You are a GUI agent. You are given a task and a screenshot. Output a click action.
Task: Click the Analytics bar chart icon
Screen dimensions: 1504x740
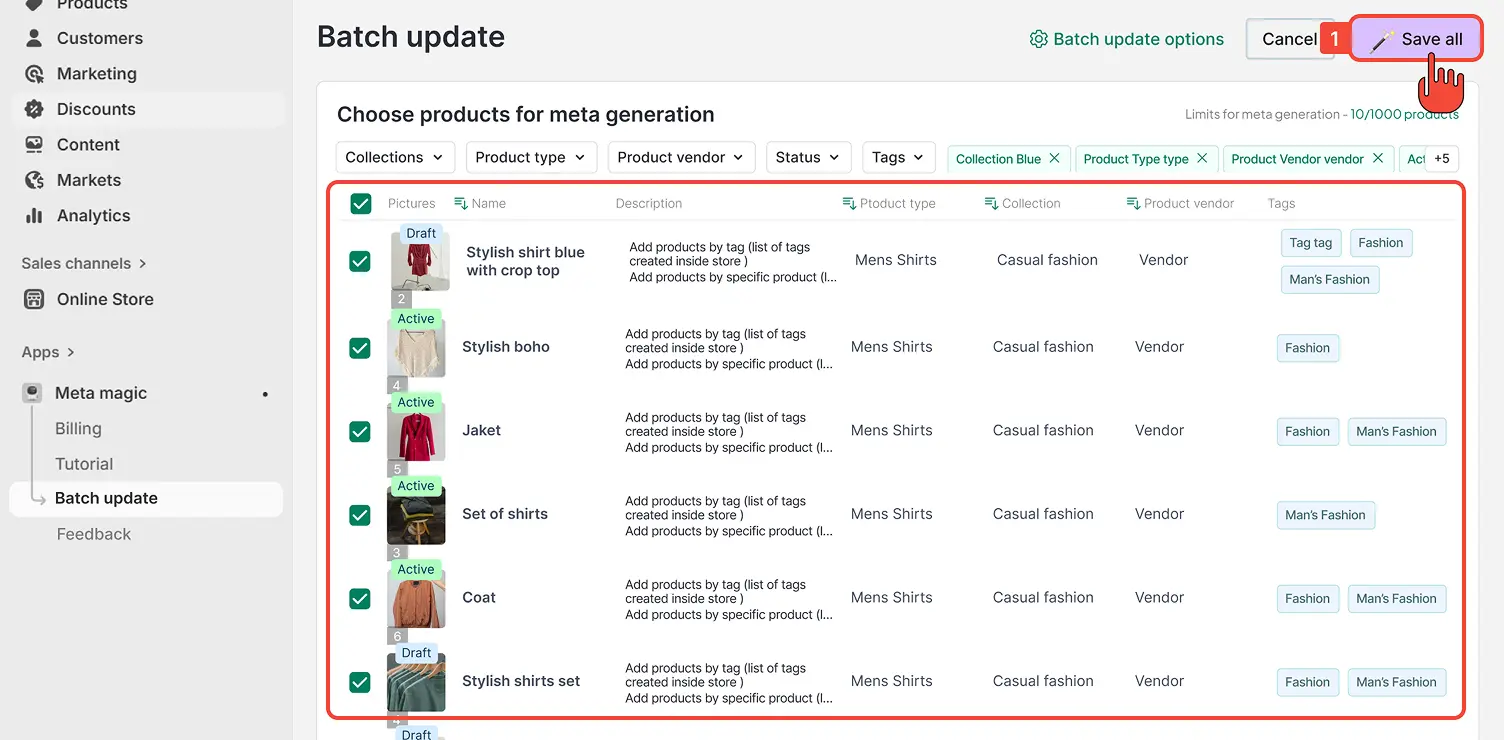(35, 216)
